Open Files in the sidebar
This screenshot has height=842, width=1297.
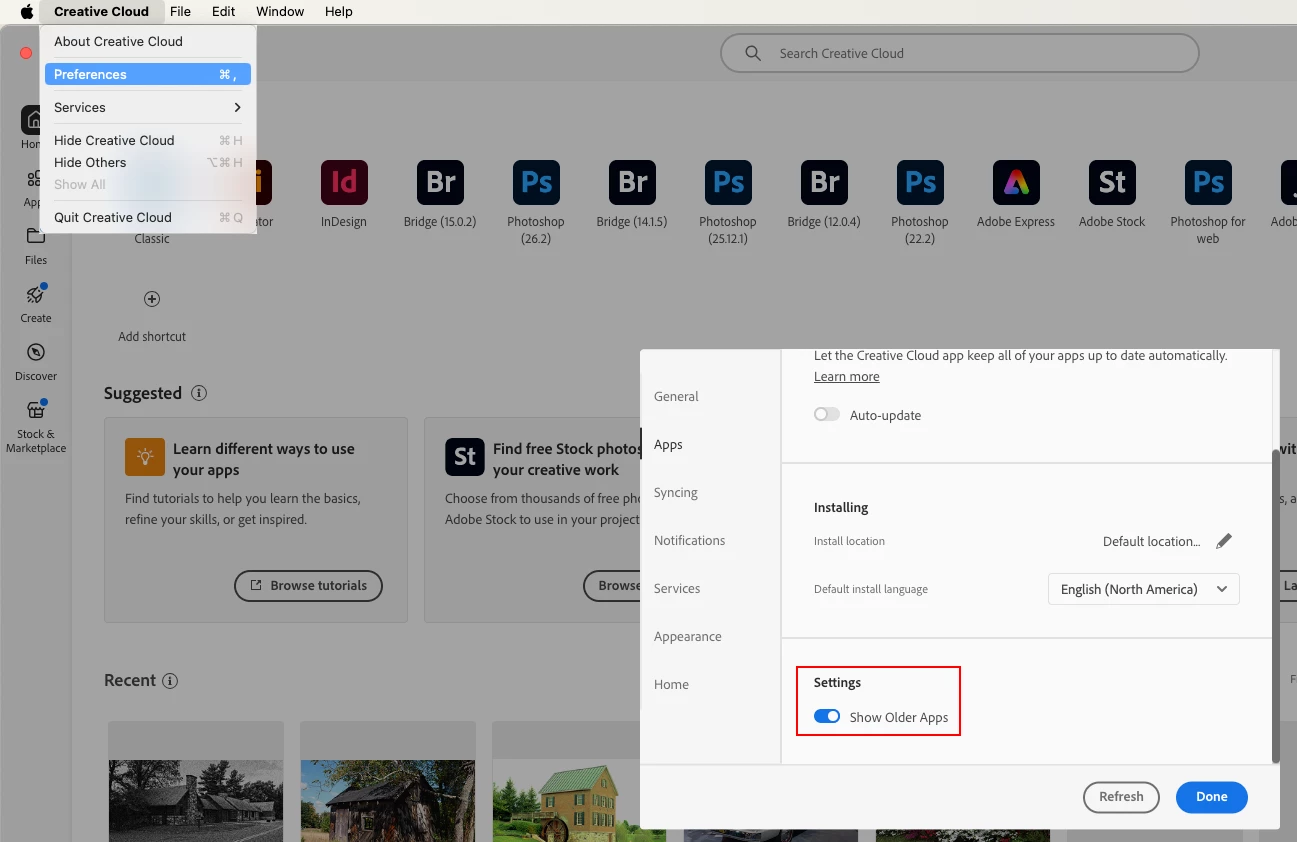click(36, 245)
